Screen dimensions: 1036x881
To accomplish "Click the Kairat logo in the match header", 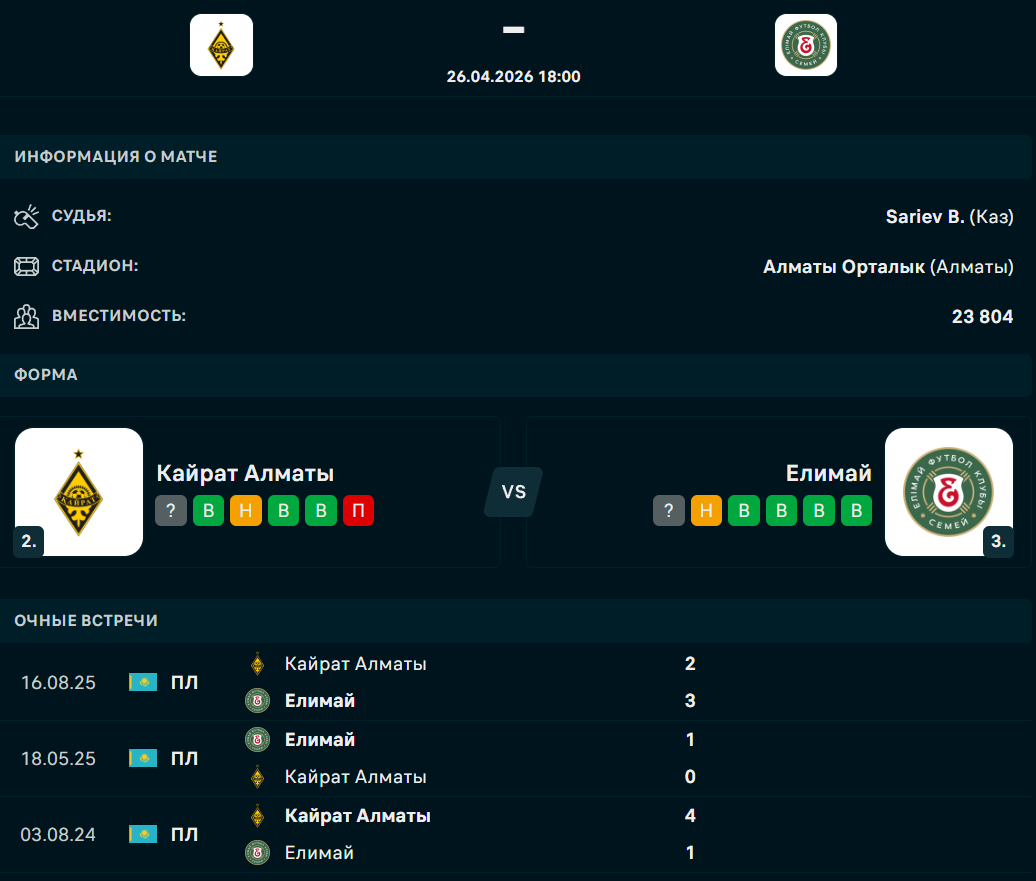I will (x=221, y=45).
